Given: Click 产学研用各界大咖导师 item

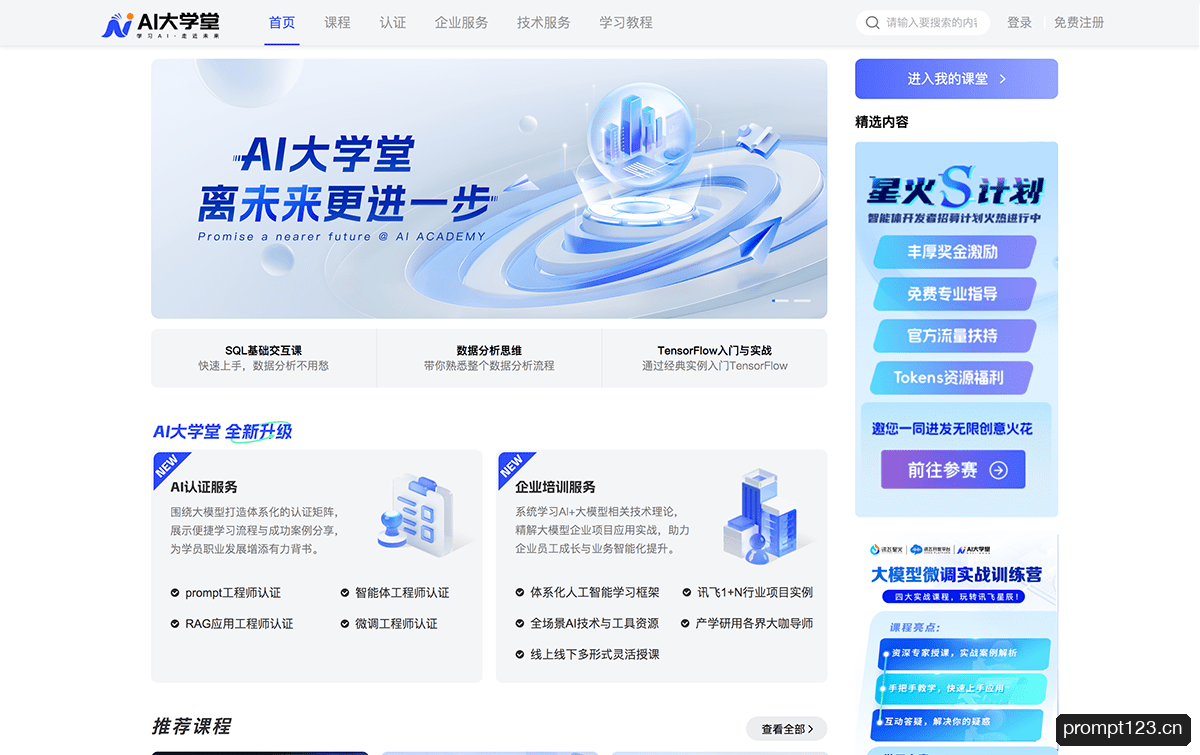Looking at the screenshot, I should (748, 624).
